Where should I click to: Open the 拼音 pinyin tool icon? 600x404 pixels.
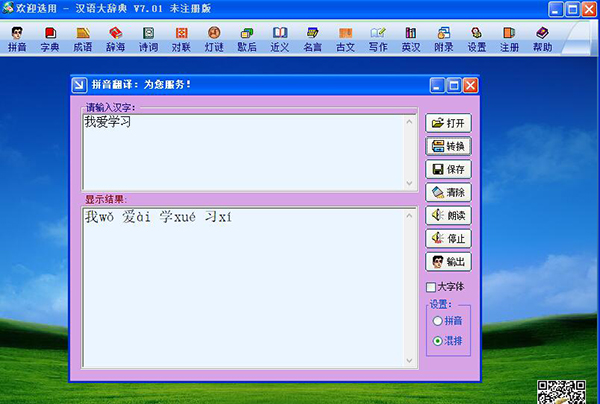coord(17,39)
